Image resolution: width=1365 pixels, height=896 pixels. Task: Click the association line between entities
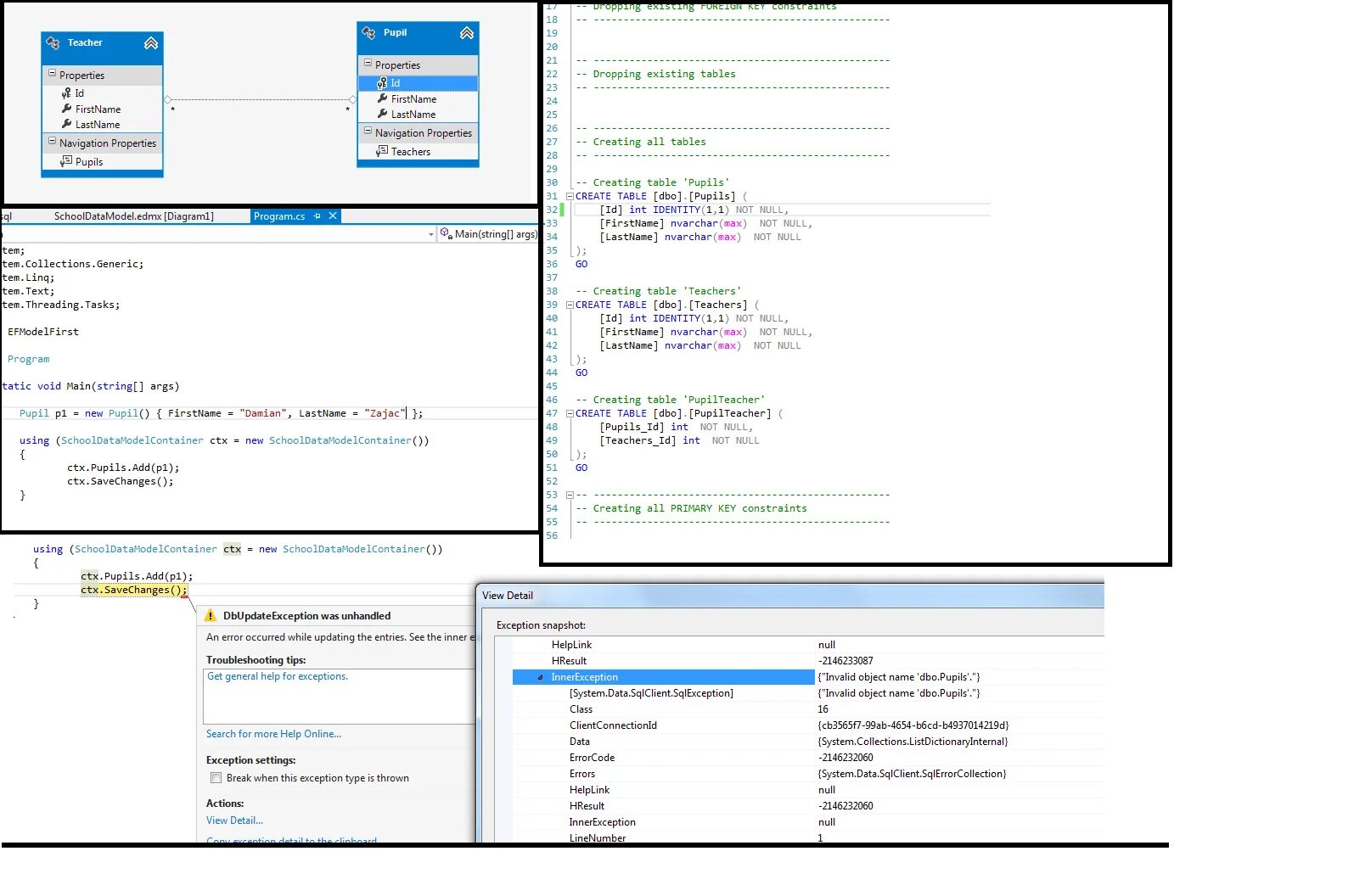[261, 99]
